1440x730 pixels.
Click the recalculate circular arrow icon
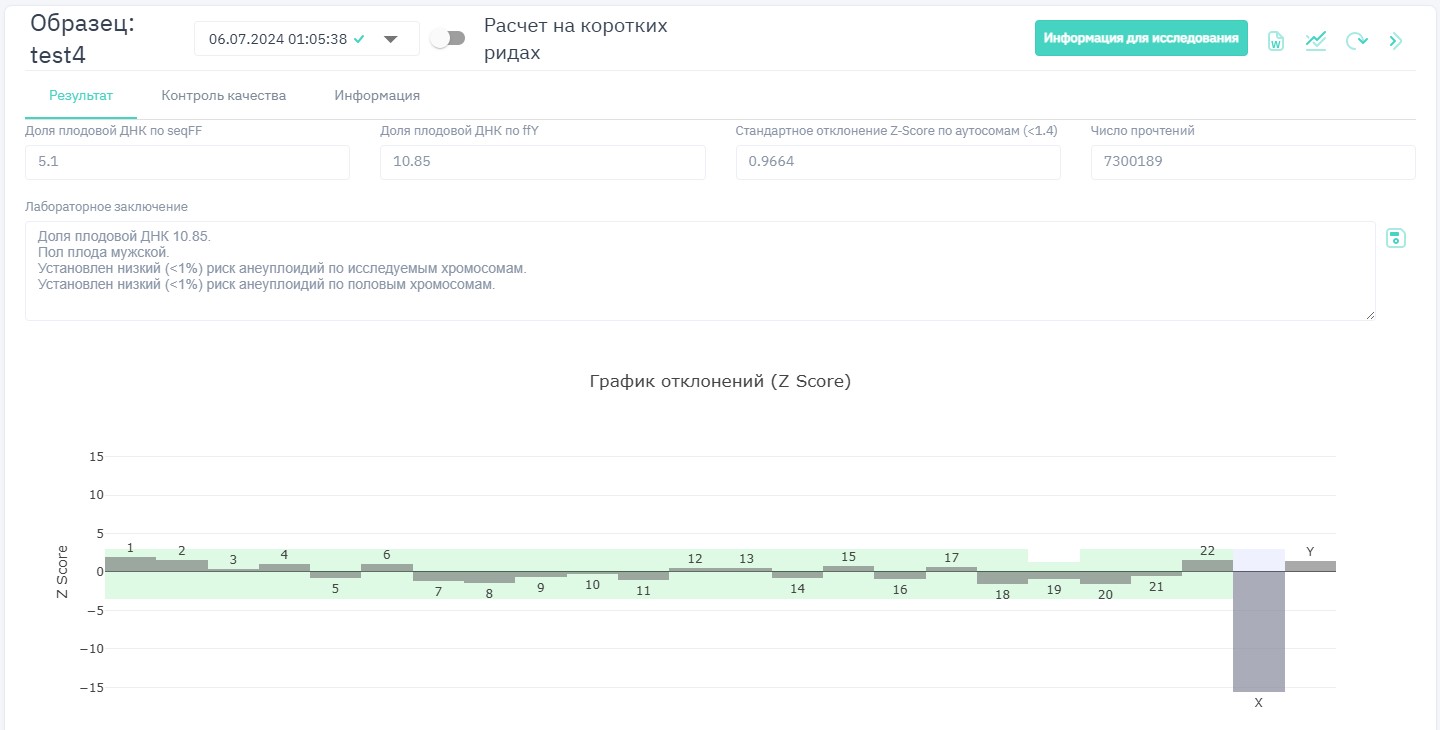point(1356,41)
